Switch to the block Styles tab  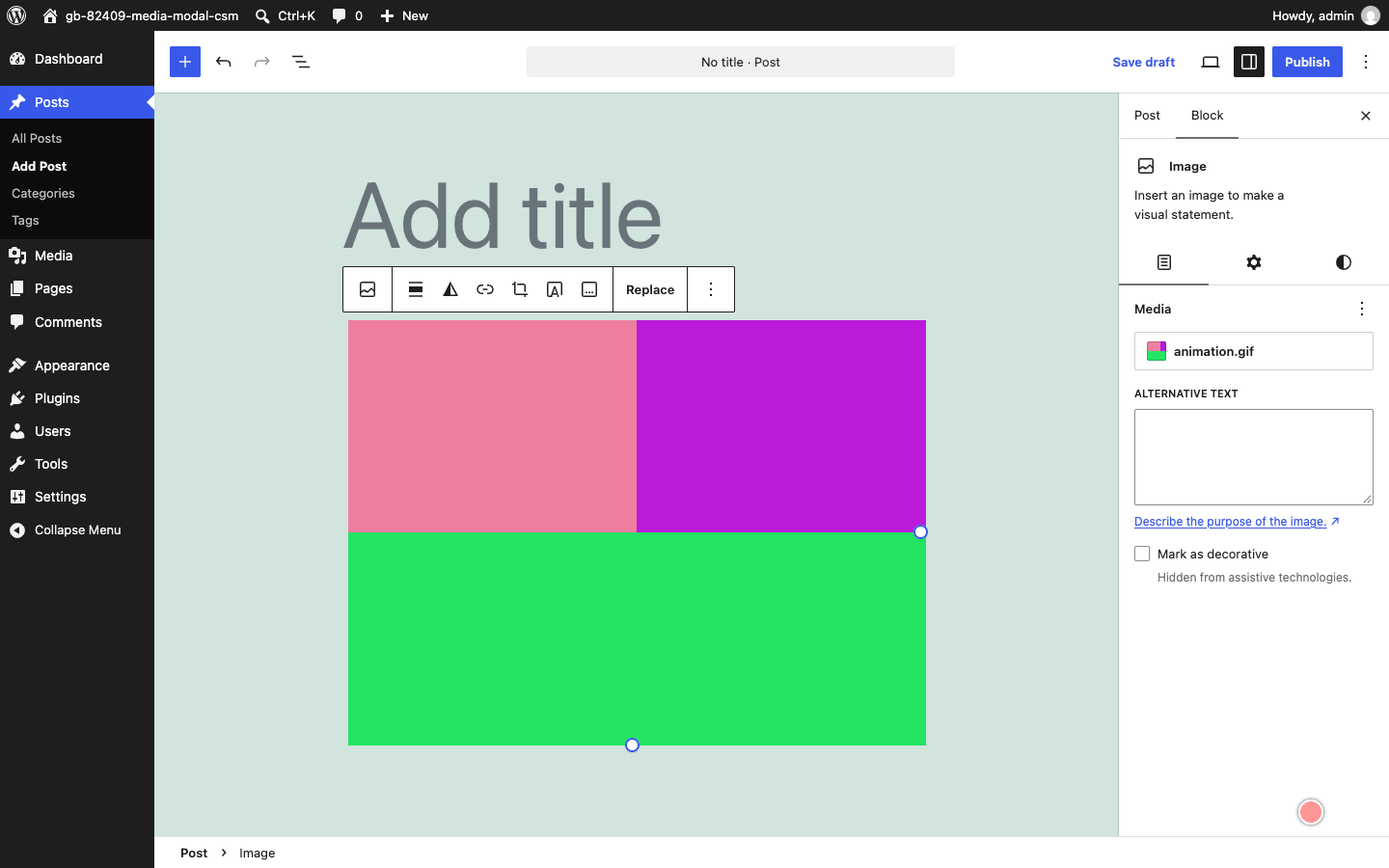1344,262
